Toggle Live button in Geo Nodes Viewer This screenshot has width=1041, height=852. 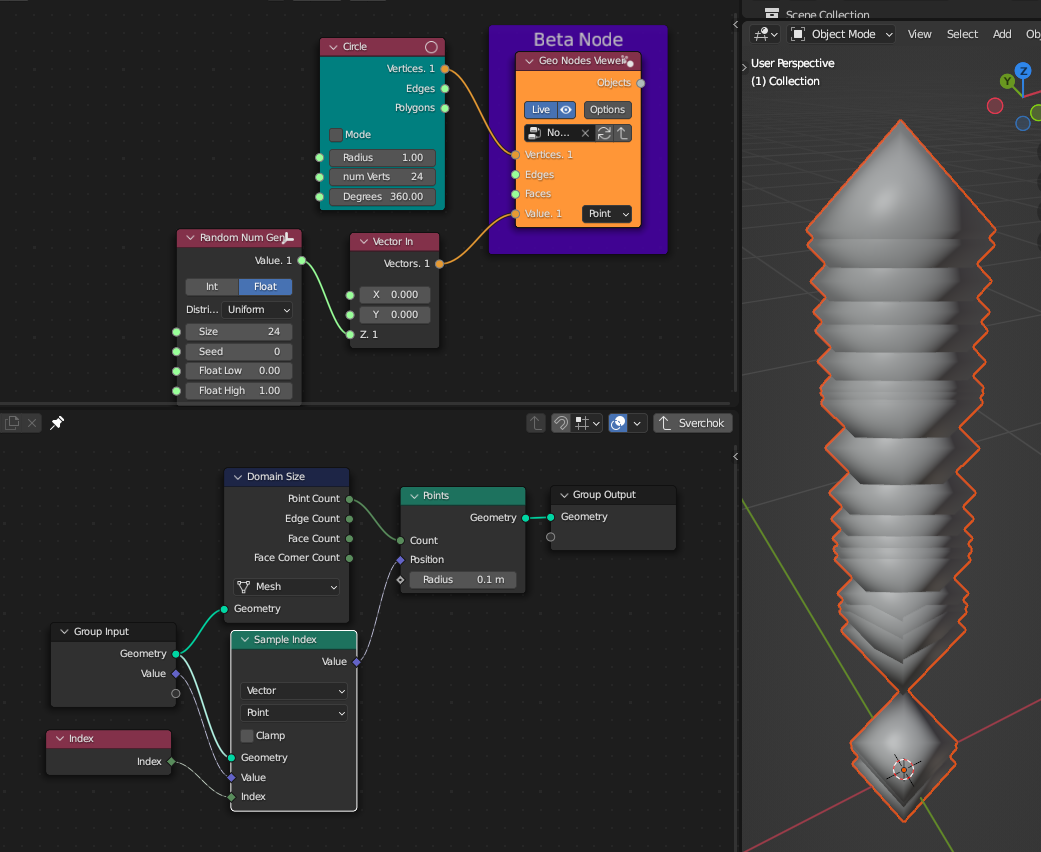pos(540,110)
